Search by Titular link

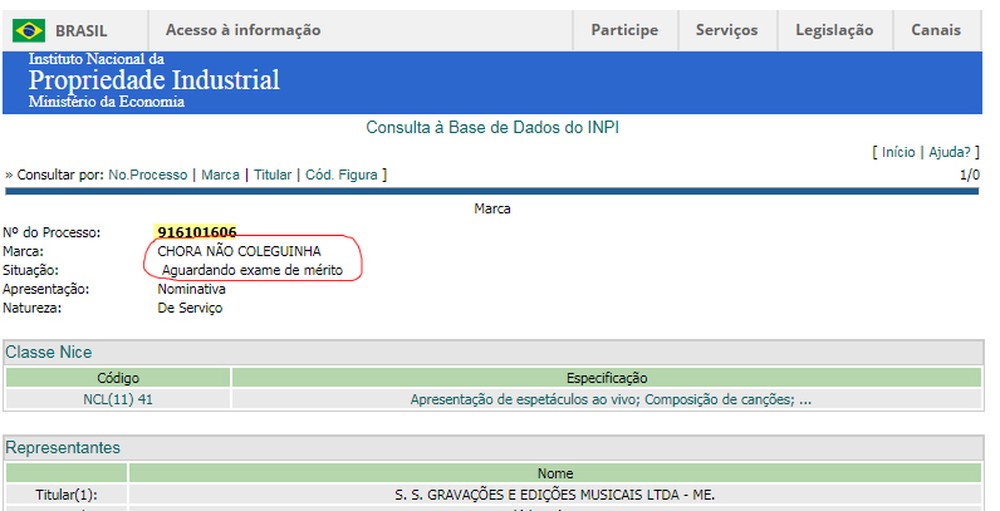point(272,175)
